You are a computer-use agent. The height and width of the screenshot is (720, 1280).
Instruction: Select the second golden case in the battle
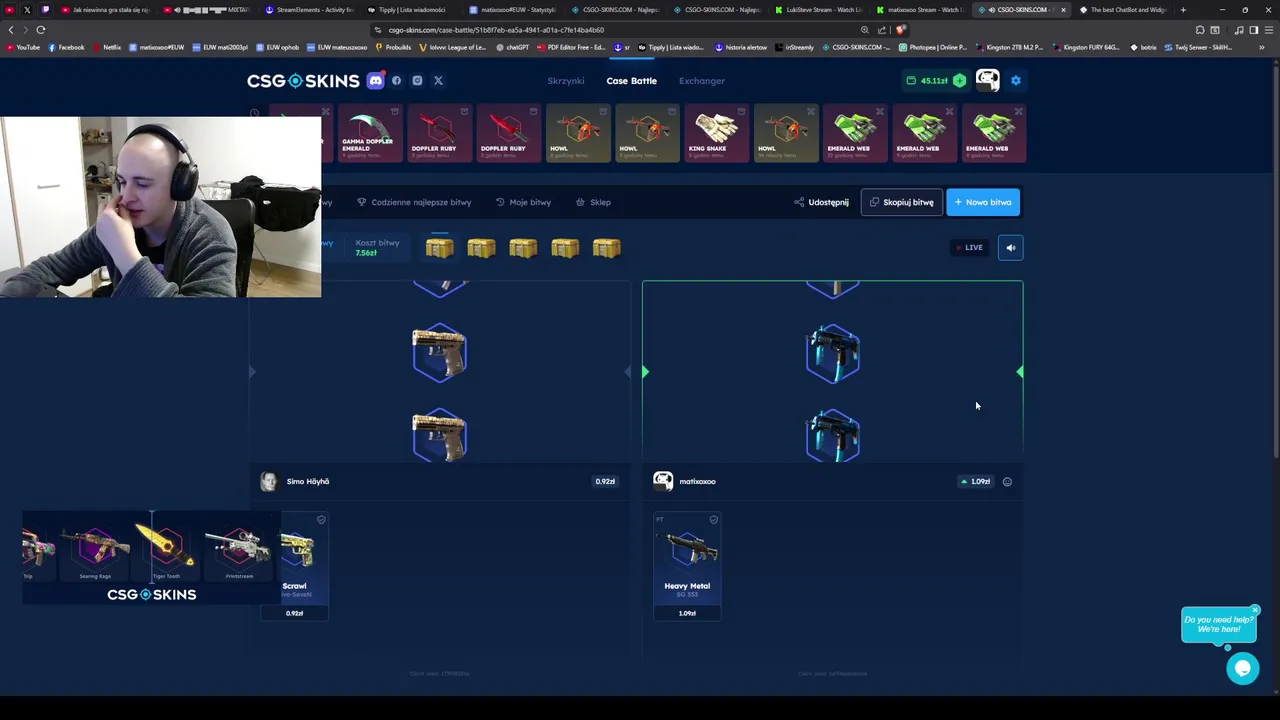click(x=481, y=248)
